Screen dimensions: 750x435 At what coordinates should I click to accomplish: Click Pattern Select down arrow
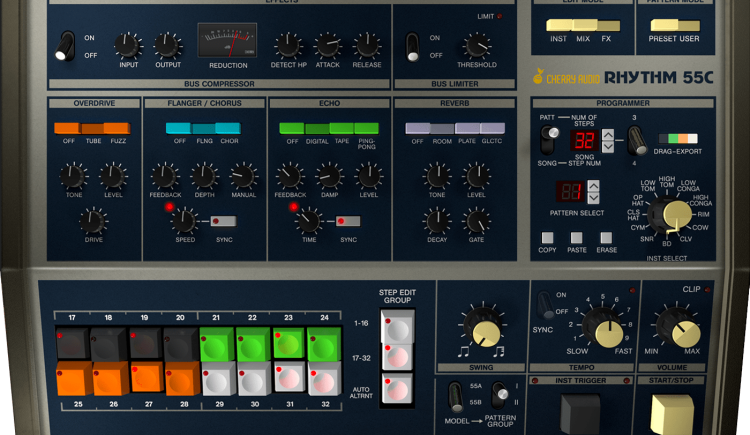point(593,198)
